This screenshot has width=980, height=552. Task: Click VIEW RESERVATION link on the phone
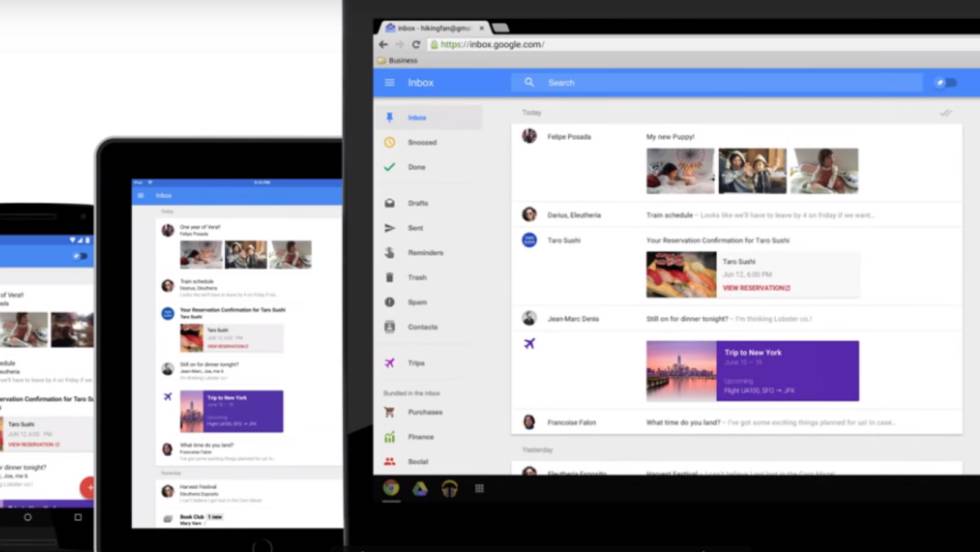pyautogui.click(x=34, y=444)
